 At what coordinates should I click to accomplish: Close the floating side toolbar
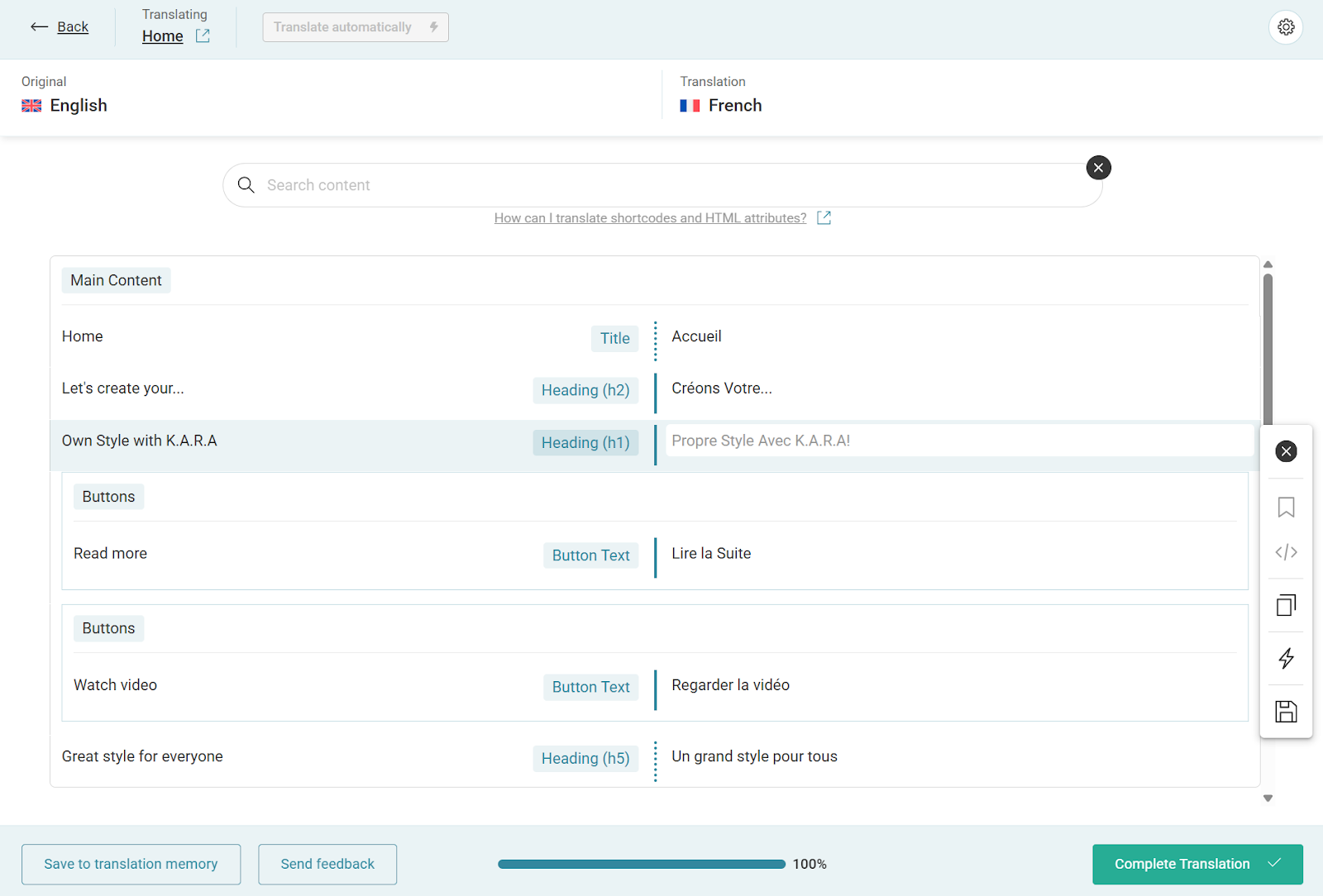(1286, 451)
